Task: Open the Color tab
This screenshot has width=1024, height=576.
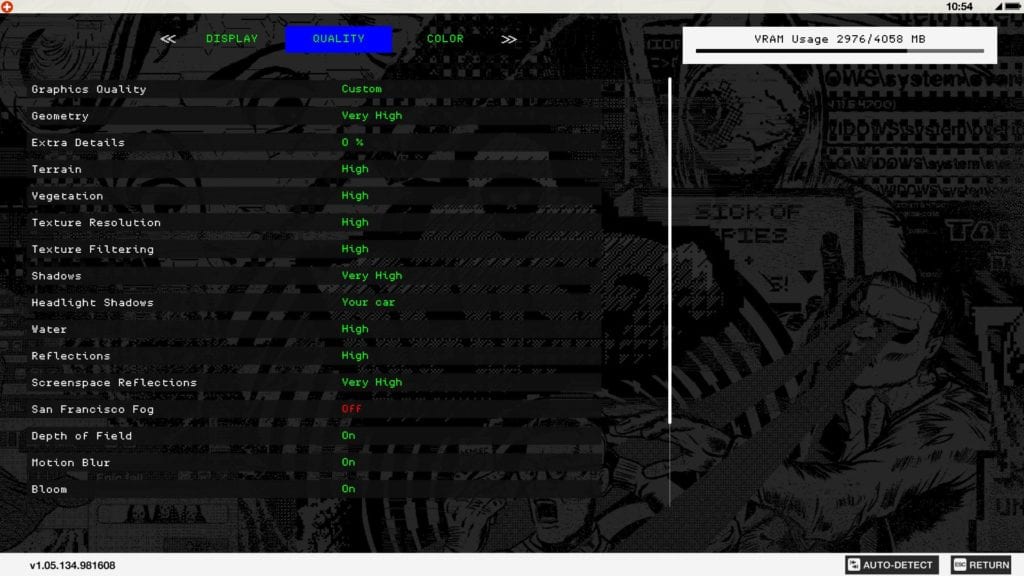Action: (445, 39)
